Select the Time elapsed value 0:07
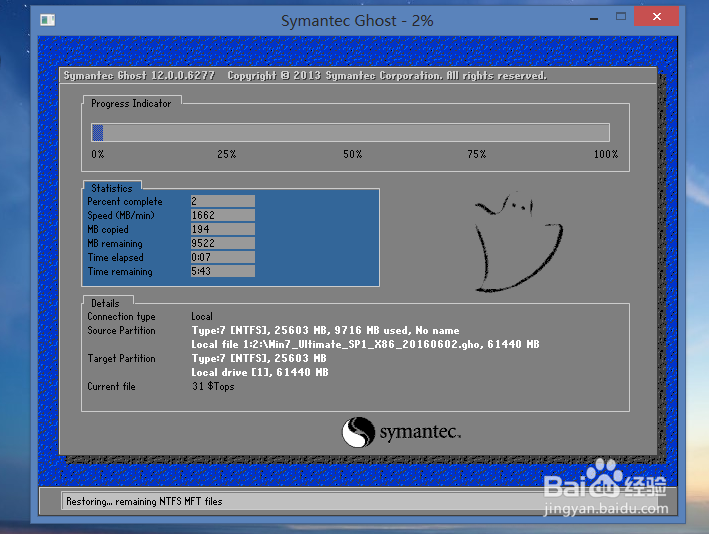Image resolution: width=709 pixels, height=534 pixels. [x=222, y=257]
